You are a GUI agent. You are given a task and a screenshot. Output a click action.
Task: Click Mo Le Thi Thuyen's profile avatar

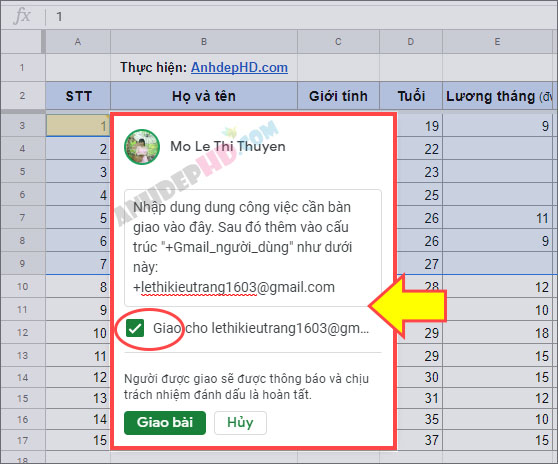point(142,147)
